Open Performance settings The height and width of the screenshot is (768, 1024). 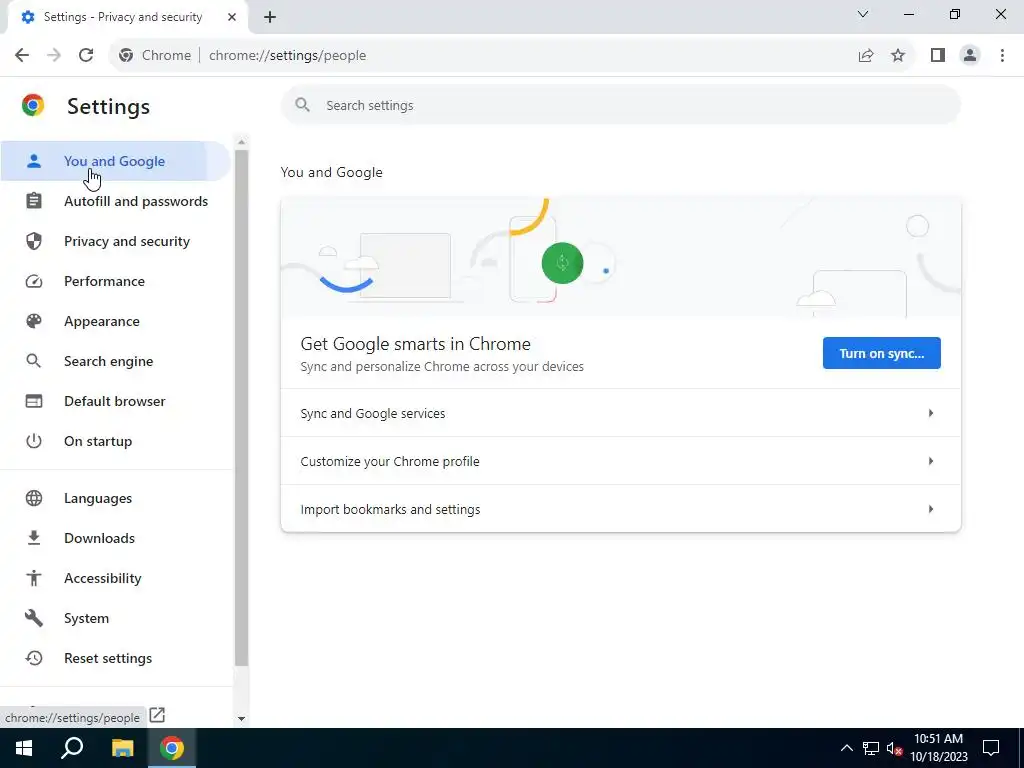tap(116, 281)
